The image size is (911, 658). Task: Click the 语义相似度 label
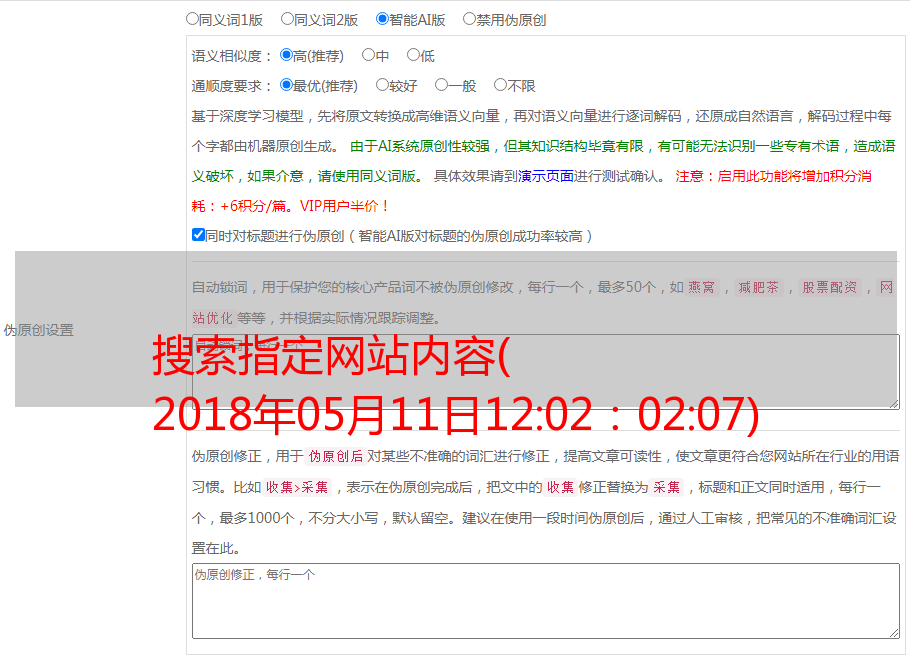(x=231, y=56)
